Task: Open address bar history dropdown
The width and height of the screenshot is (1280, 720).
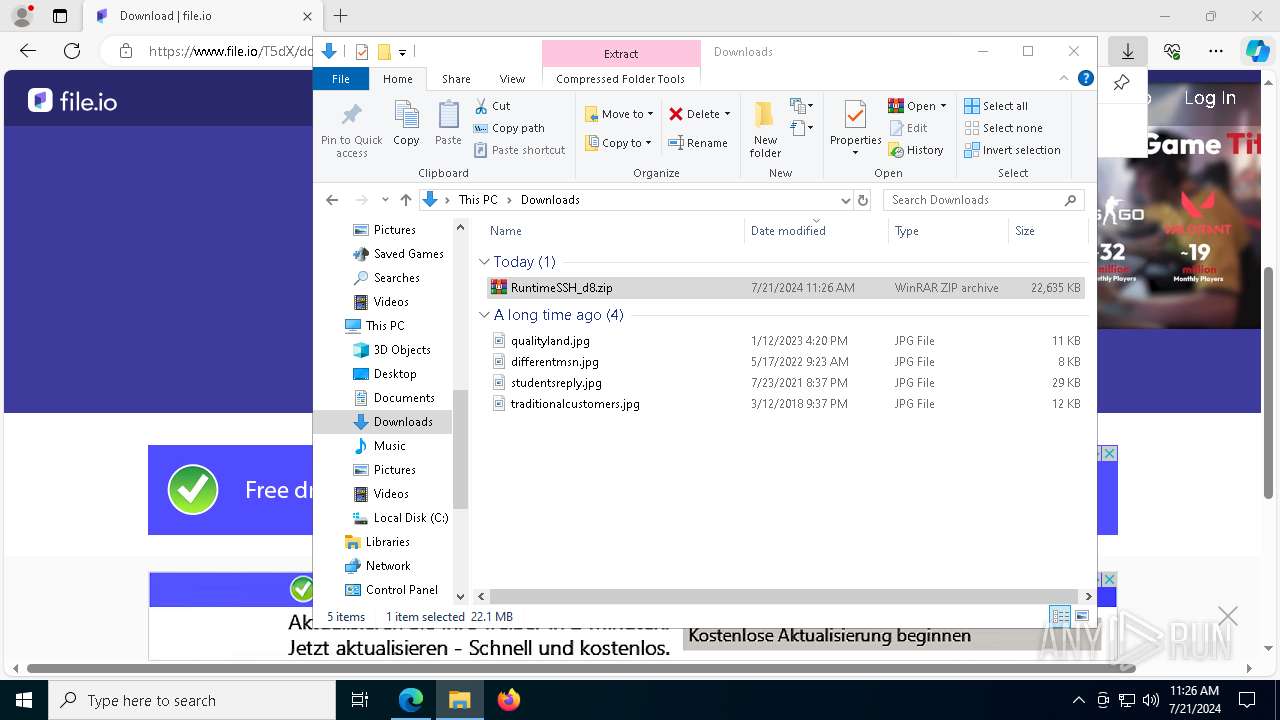Action: click(846, 200)
